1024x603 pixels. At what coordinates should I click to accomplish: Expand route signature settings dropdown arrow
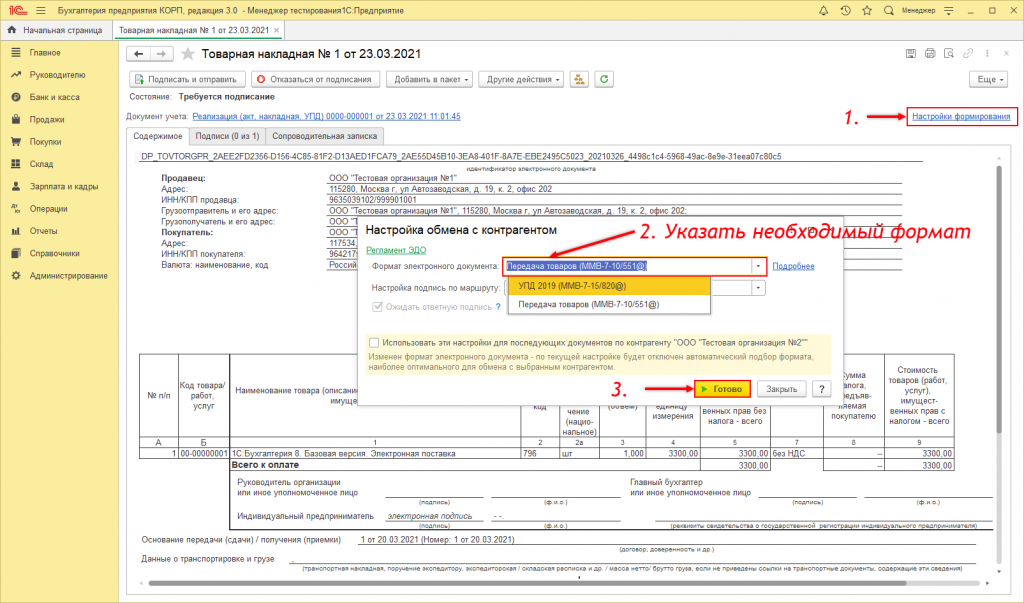(x=758, y=288)
